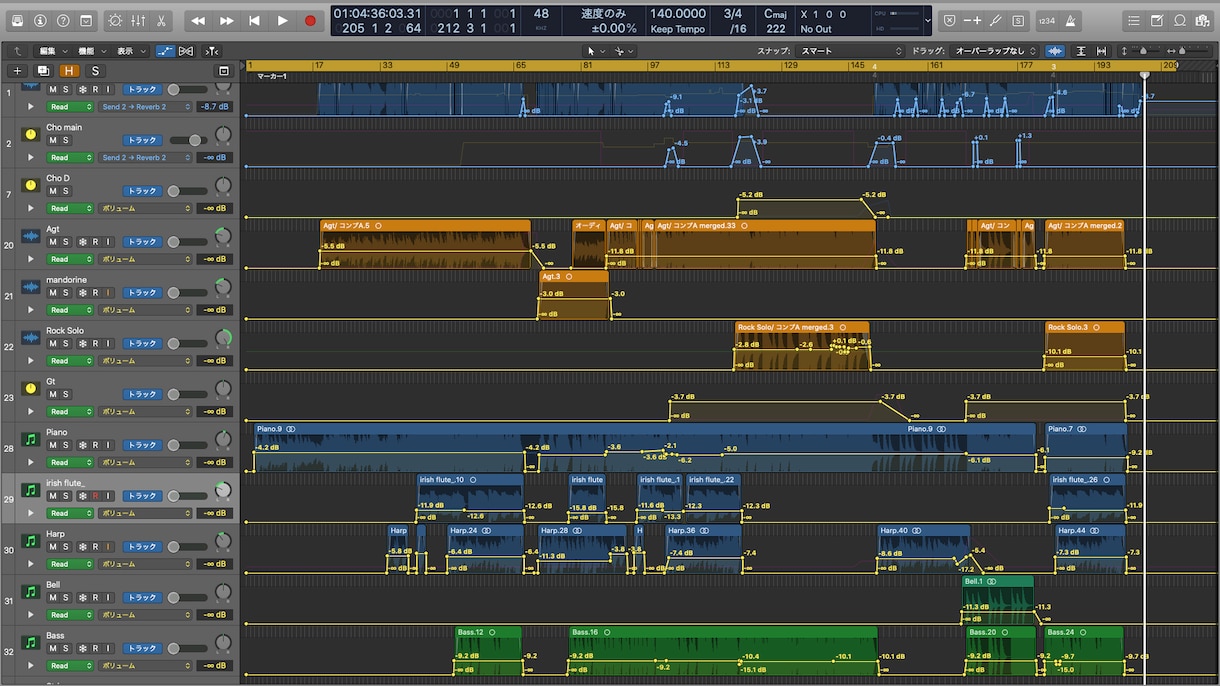Click the 3/4 time signature display
The height and width of the screenshot is (686, 1220).
click(x=733, y=14)
